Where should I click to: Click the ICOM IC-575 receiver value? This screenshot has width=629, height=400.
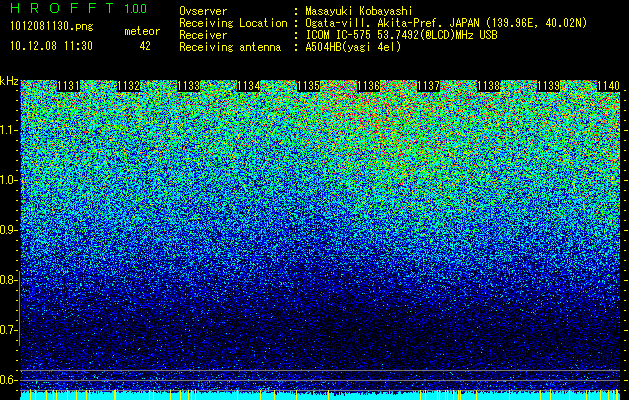click(x=401, y=35)
